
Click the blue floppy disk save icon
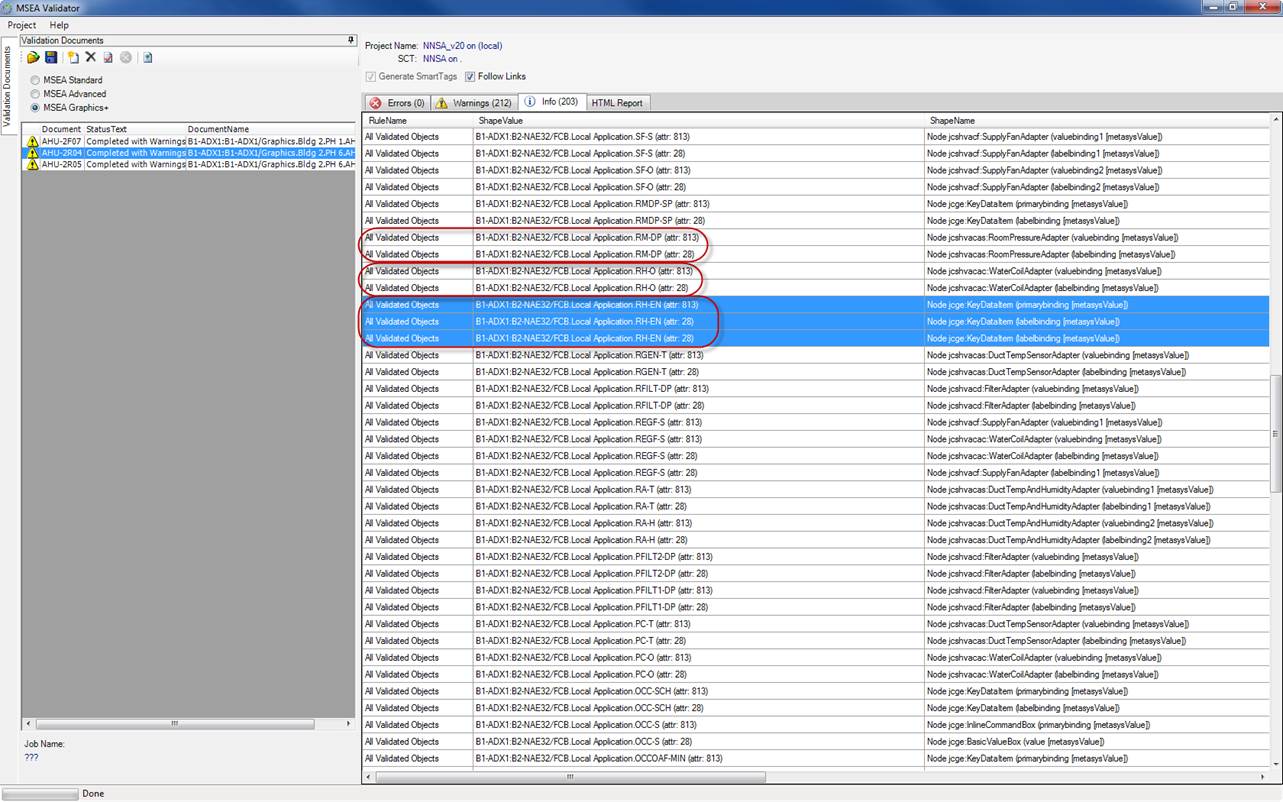point(51,58)
